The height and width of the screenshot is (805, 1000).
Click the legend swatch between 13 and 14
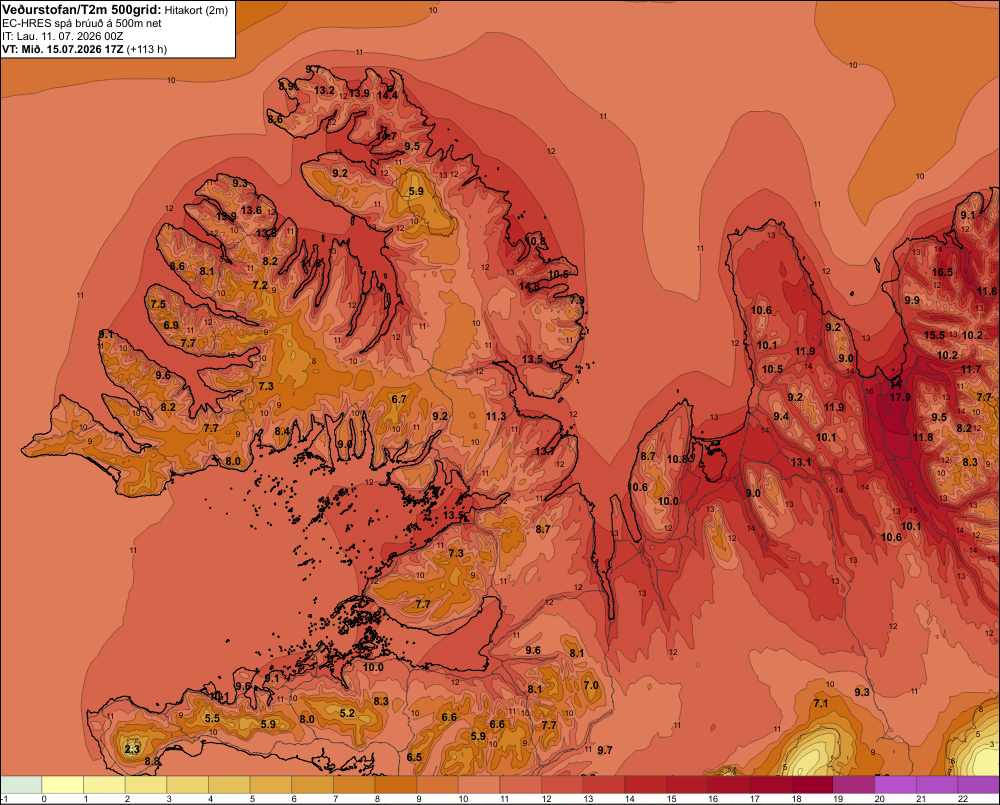tap(605, 784)
